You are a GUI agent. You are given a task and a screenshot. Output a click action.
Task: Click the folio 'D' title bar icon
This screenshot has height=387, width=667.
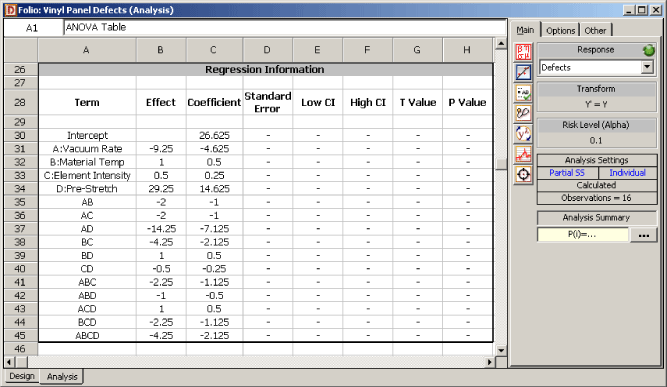(10, 10)
